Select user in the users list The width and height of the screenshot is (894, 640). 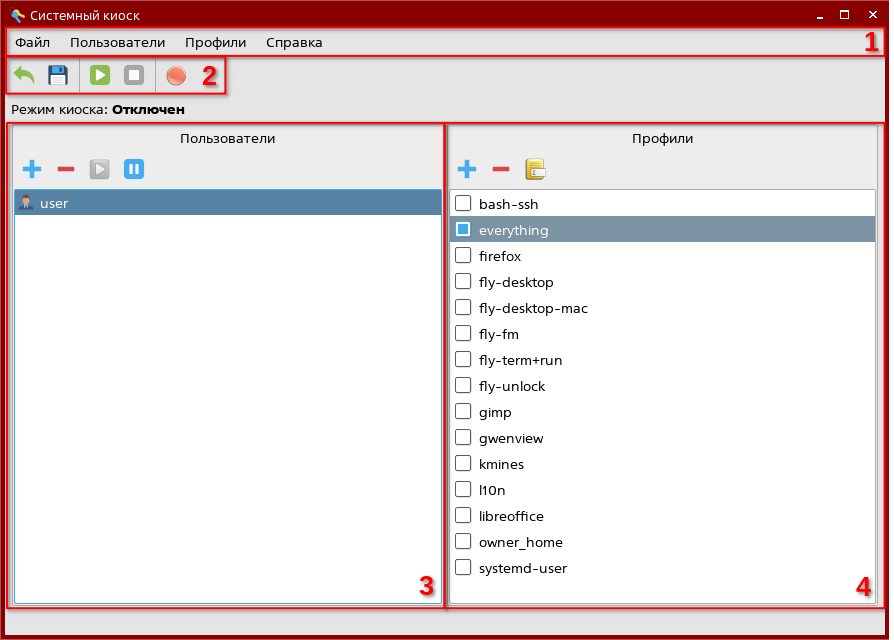(x=54, y=203)
